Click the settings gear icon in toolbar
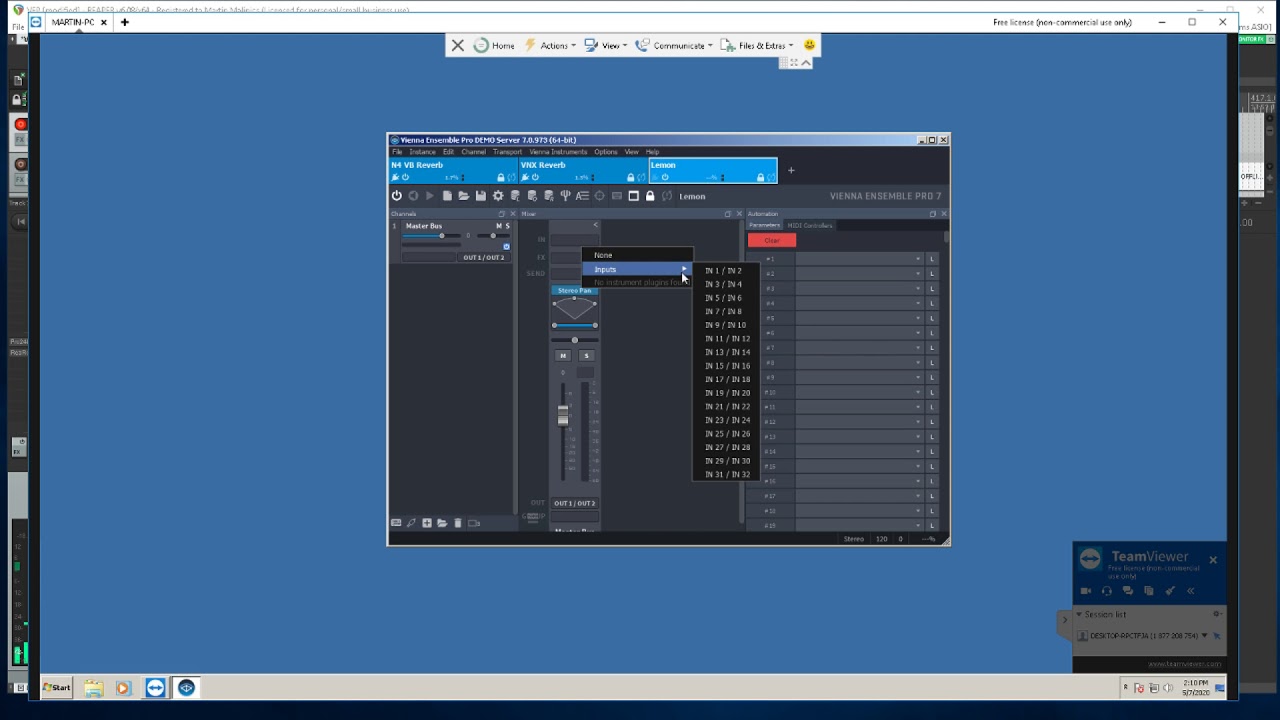The width and height of the screenshot is (1280, 720). click(x=498, y=196)
